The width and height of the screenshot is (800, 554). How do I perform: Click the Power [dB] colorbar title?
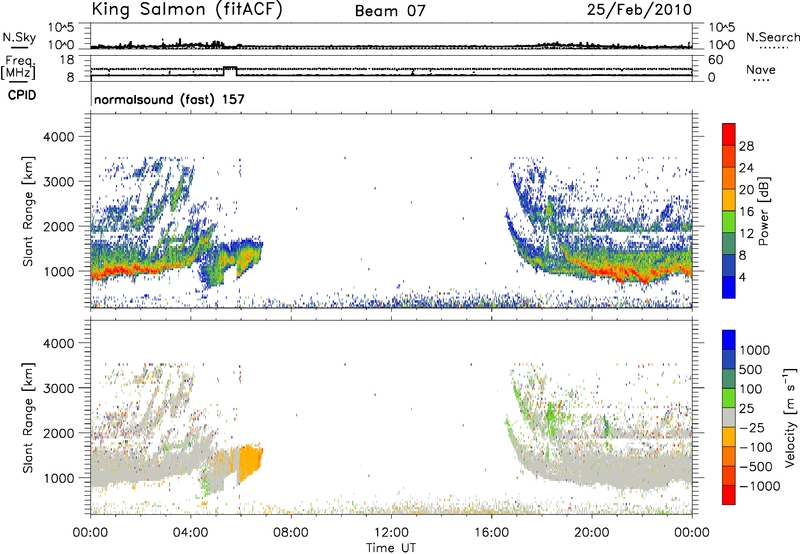pyautogui.click(x=764, y=211)
